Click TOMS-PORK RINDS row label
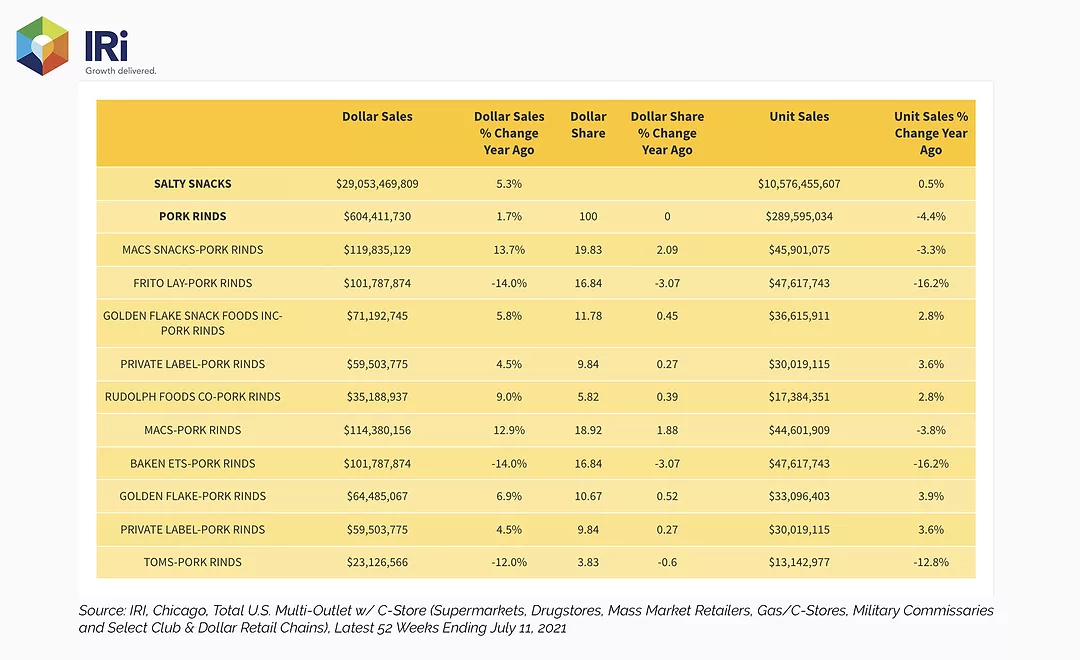This screenshot has width=1080, height=660. tap(193, 562)
